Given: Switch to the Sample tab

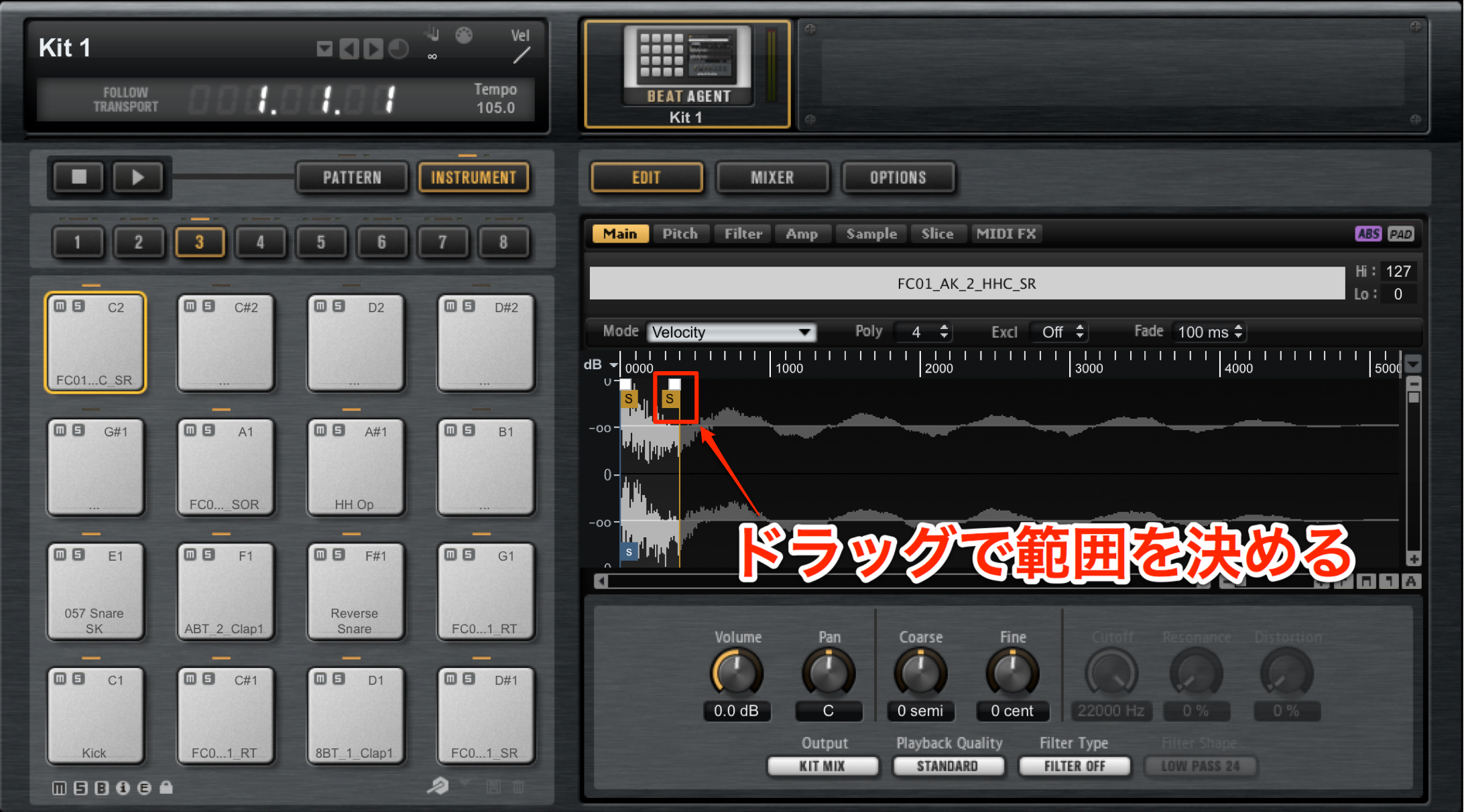Looking at the screenshot, I should coord(871,234).
